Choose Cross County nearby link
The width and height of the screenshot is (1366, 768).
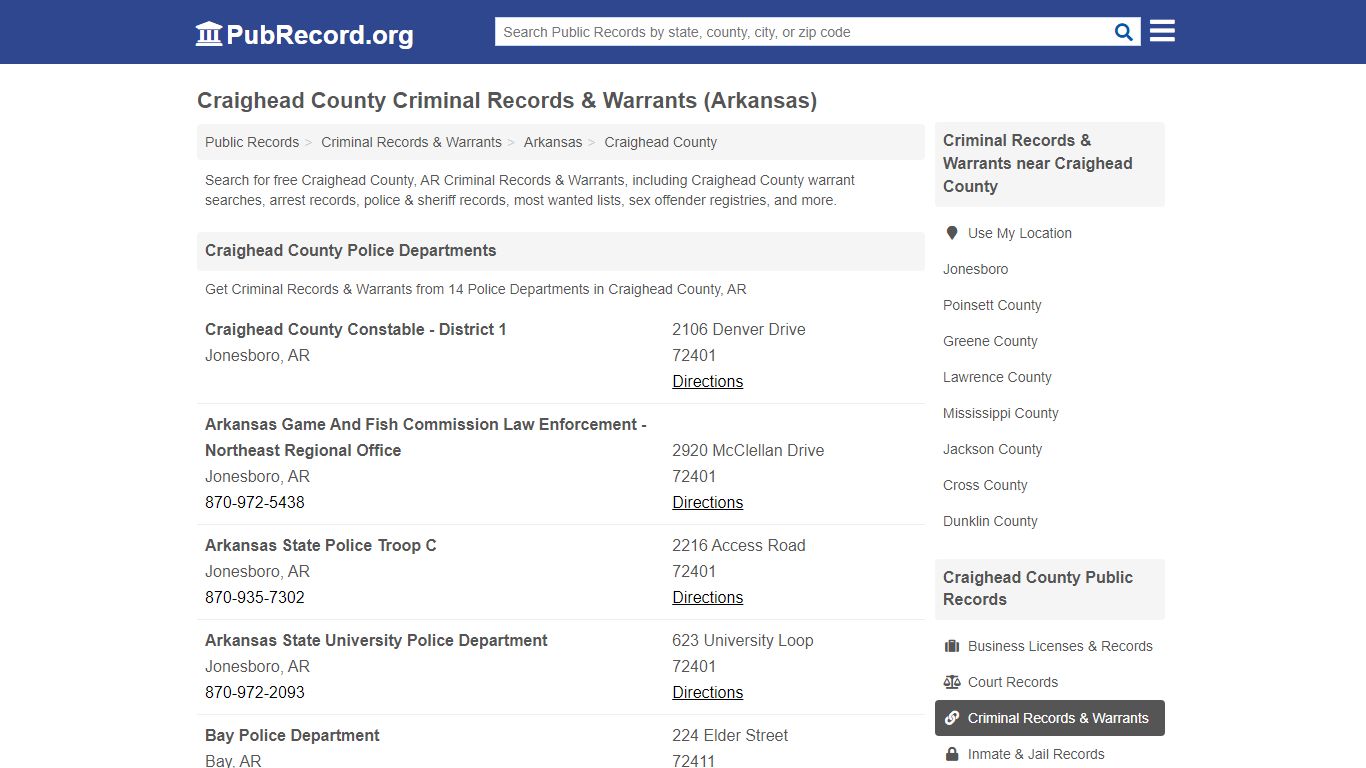(x=985, y=485)
